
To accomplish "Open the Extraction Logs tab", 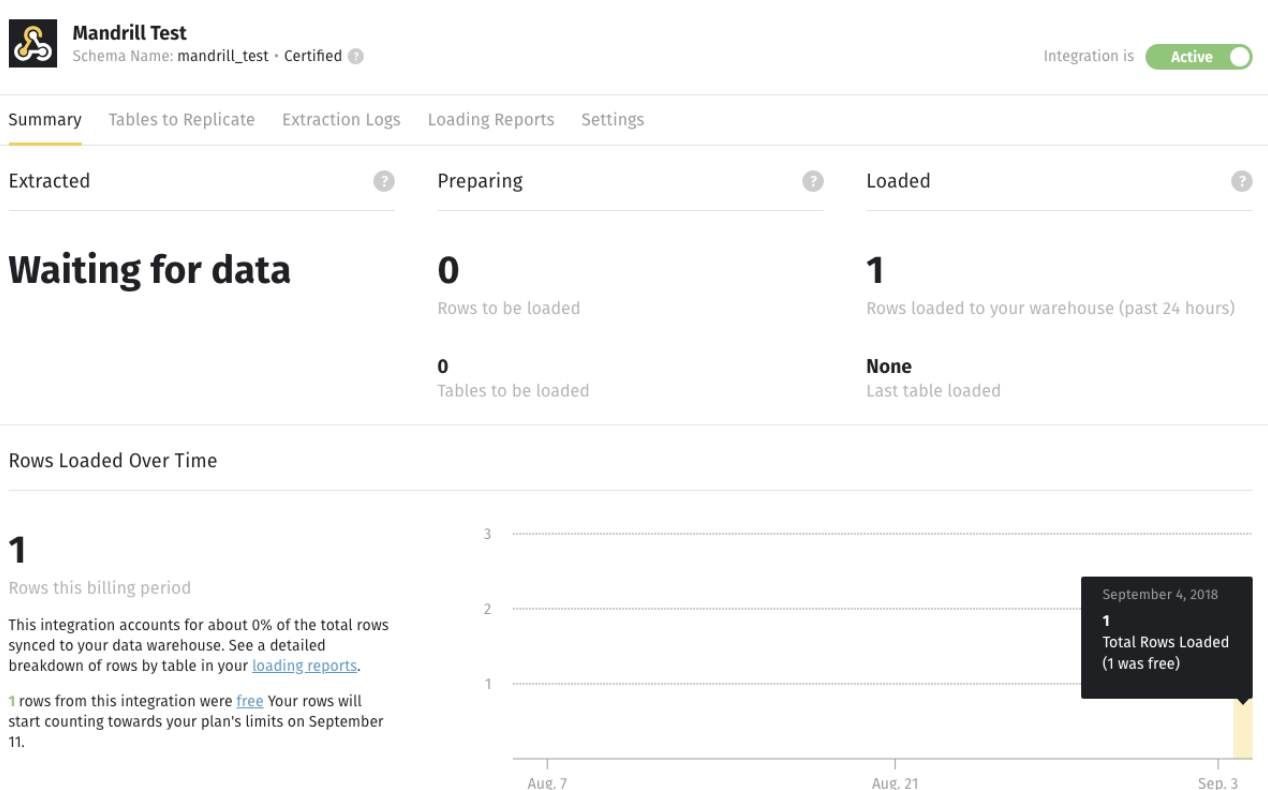I will coord(341,120).
